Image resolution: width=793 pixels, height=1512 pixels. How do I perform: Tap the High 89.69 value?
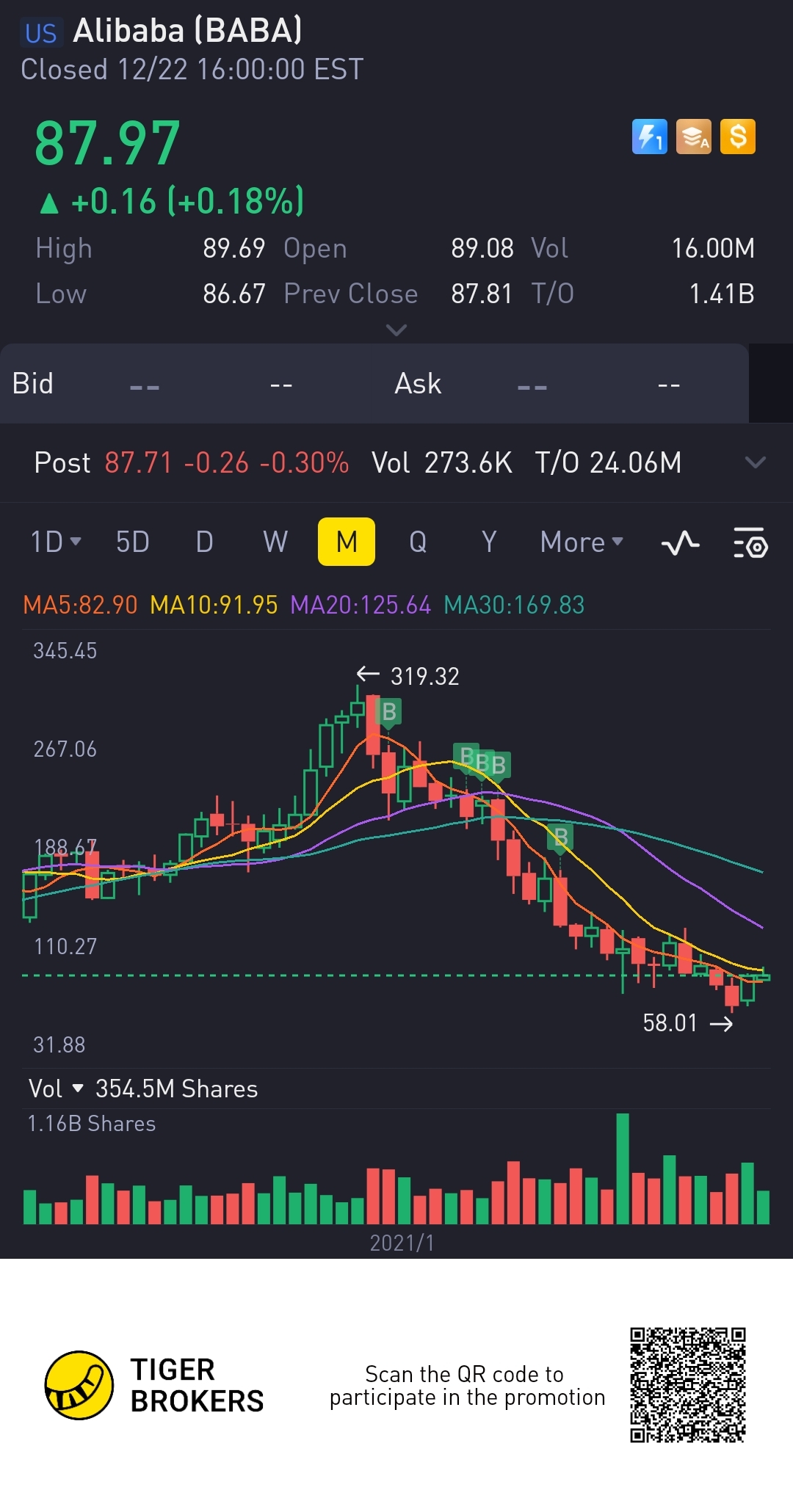pyautogui.click(x=233, y=249)
